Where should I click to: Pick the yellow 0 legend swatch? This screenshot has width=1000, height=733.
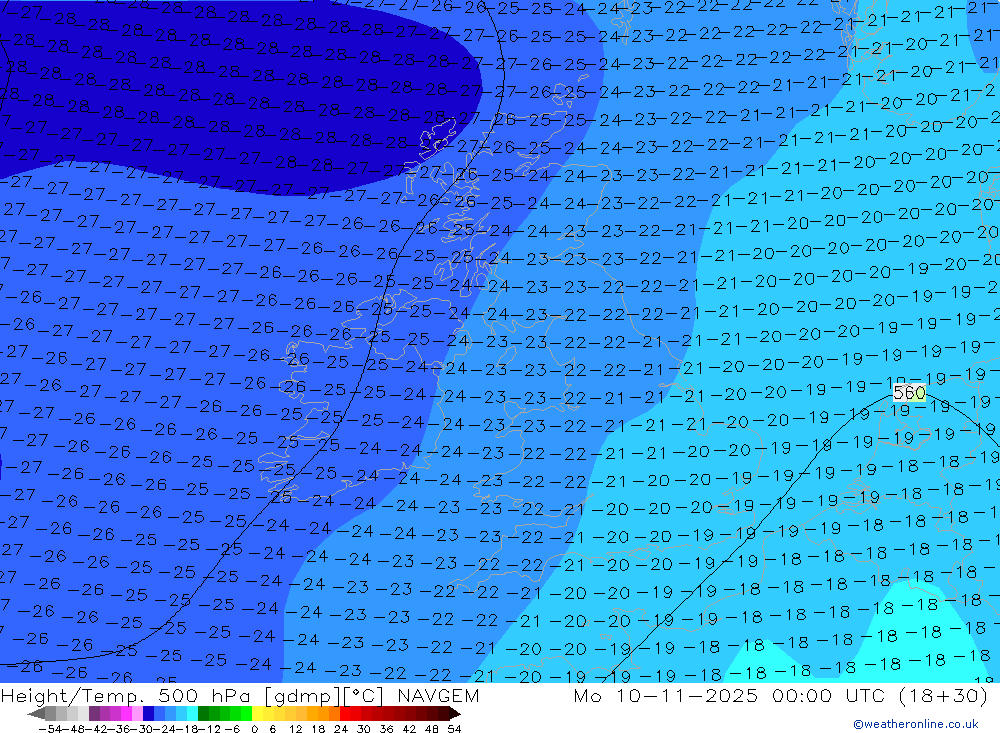pos(258,713)
